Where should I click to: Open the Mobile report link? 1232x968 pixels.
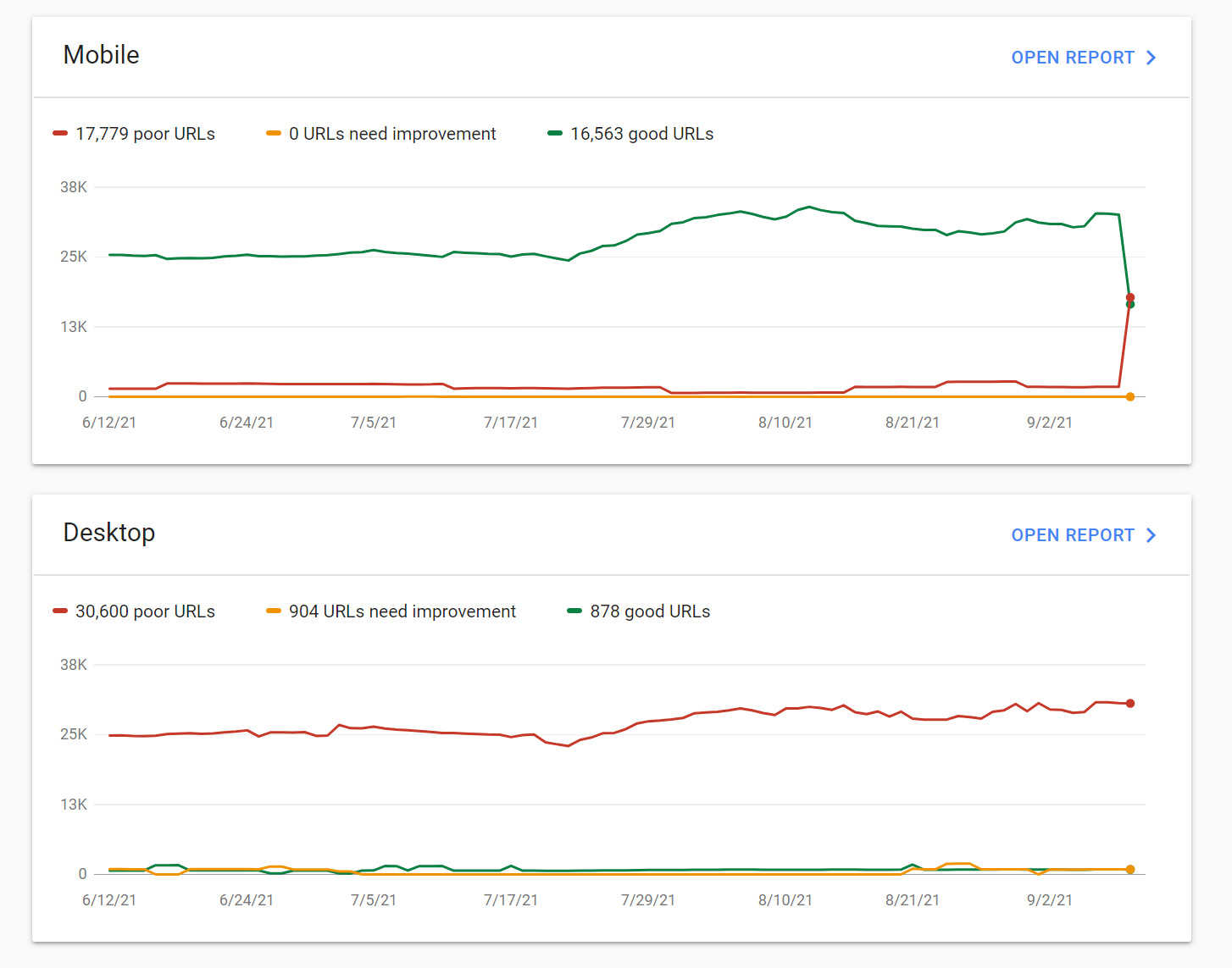(x=1083, y=58)
